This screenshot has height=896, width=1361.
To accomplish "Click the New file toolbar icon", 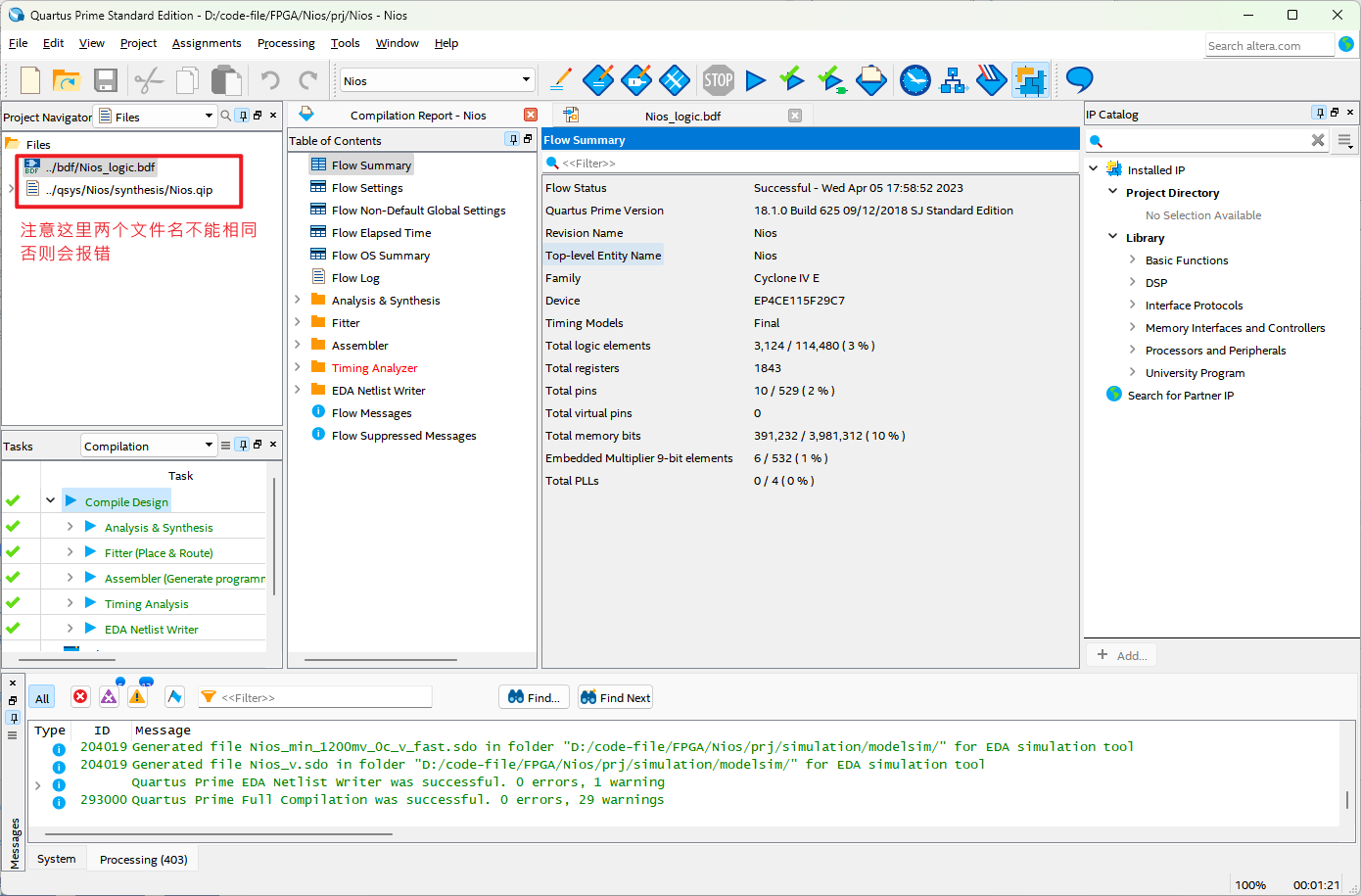I will click(x=30, y=80).
